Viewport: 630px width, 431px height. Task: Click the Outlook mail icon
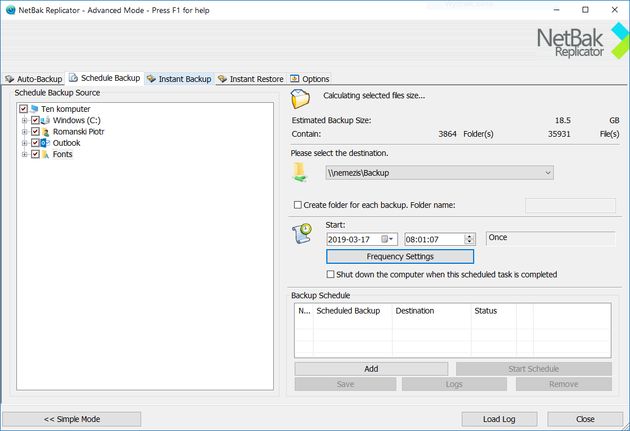coord(45,143)
